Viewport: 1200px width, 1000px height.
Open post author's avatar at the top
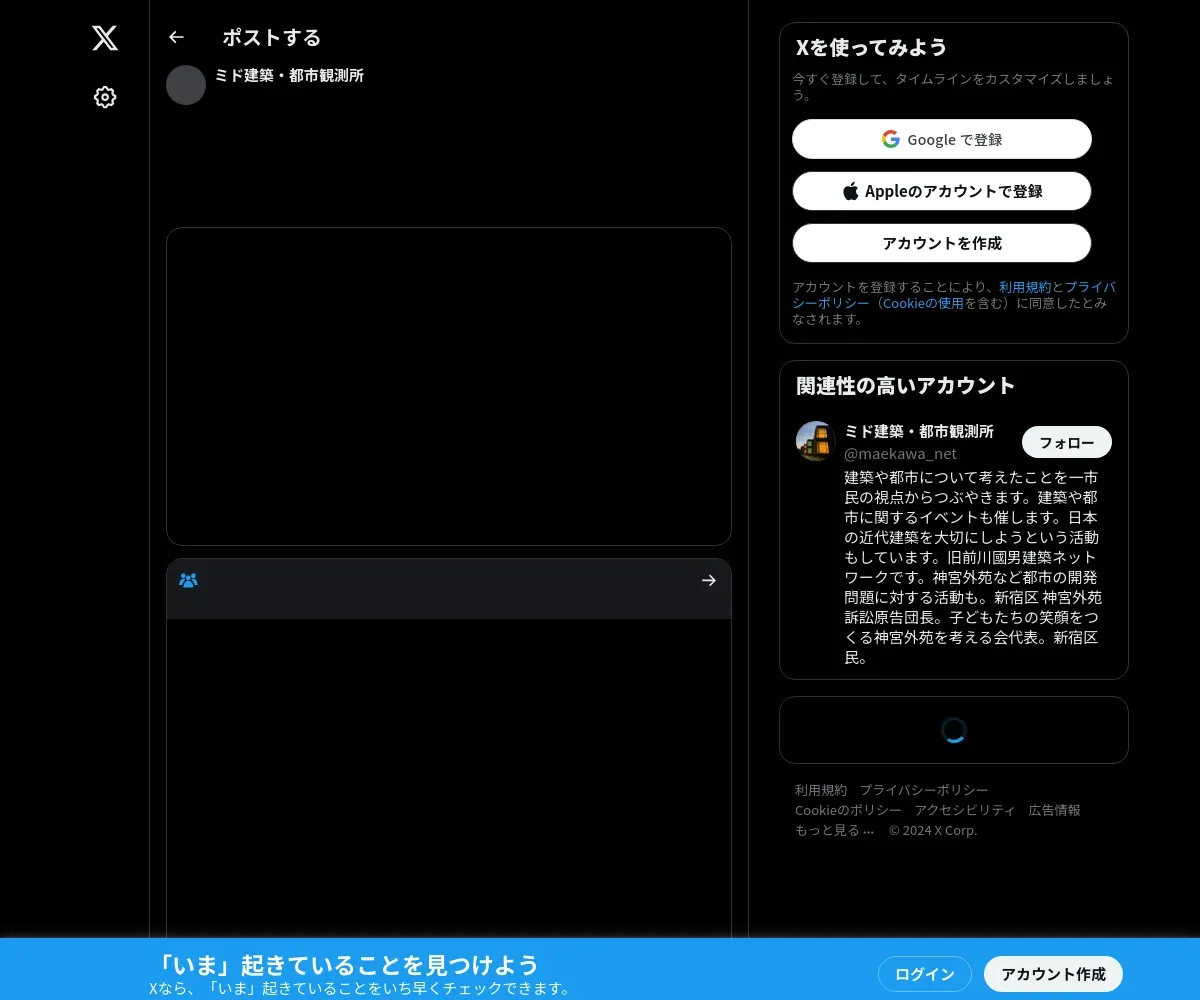(186, 85)
